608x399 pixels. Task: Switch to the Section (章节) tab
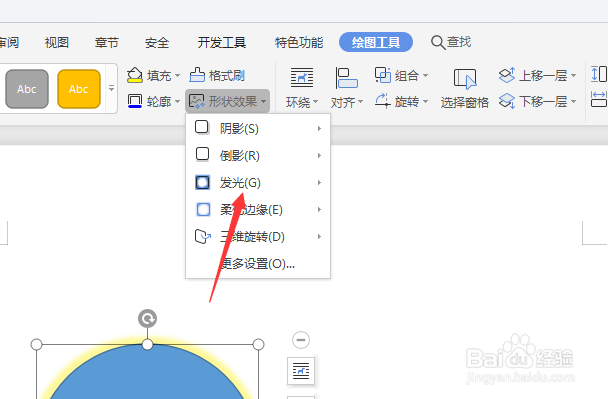(x=107, y=42)
